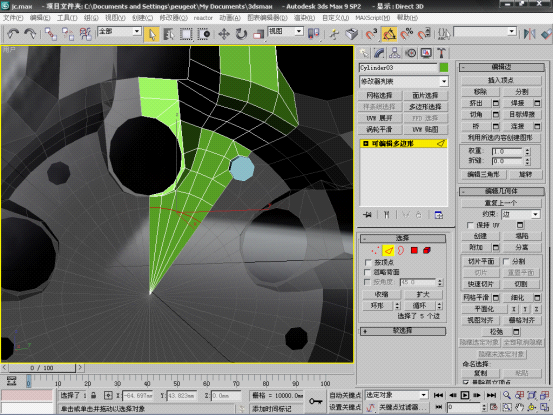The image size is (553, 415).
Task: Click the 插入顶点 button
Action: coord(501,80)
